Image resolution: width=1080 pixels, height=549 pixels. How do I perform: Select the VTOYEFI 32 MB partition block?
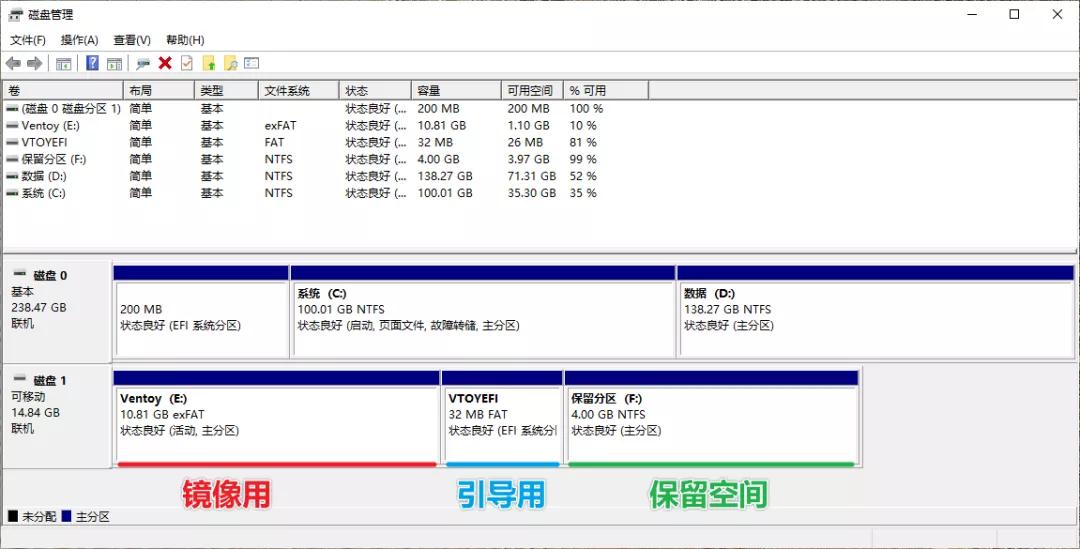(502, 418)
